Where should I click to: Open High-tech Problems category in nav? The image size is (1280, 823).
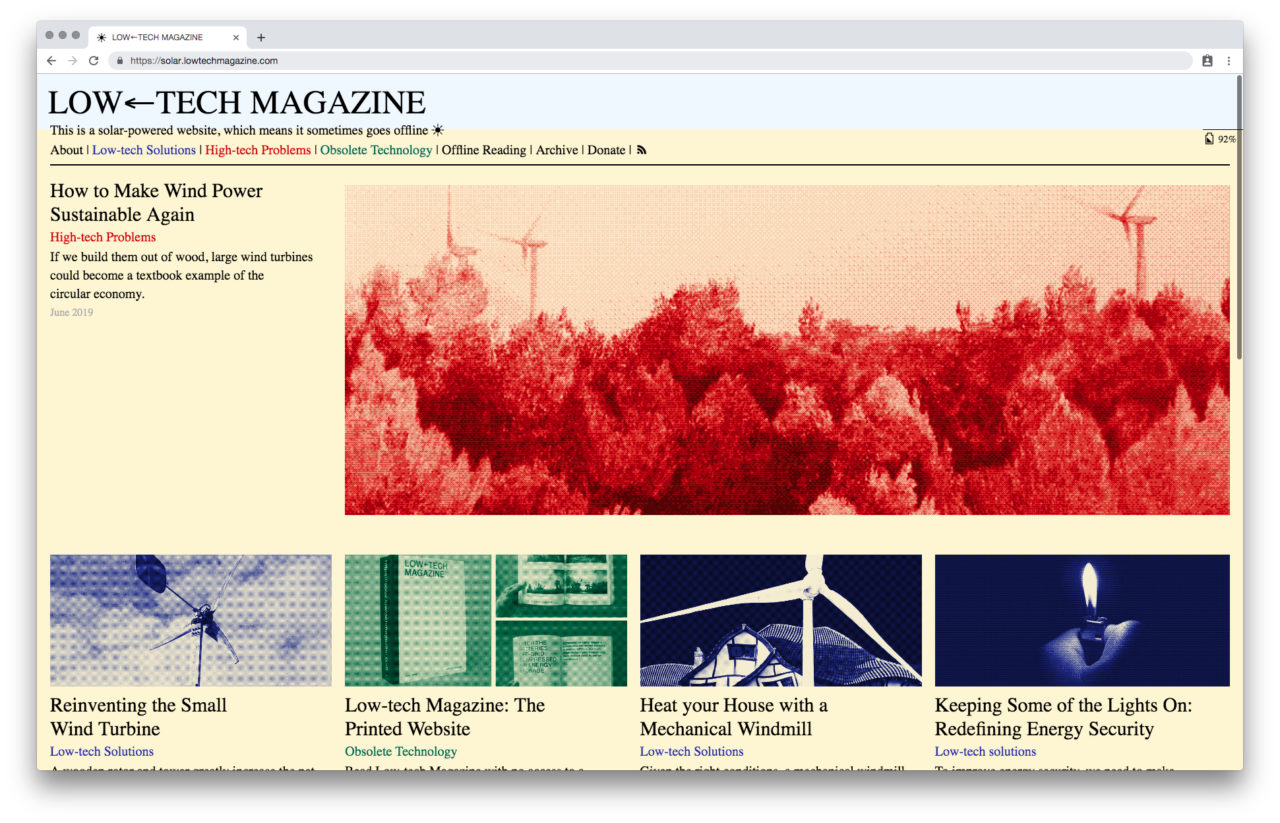258,150
